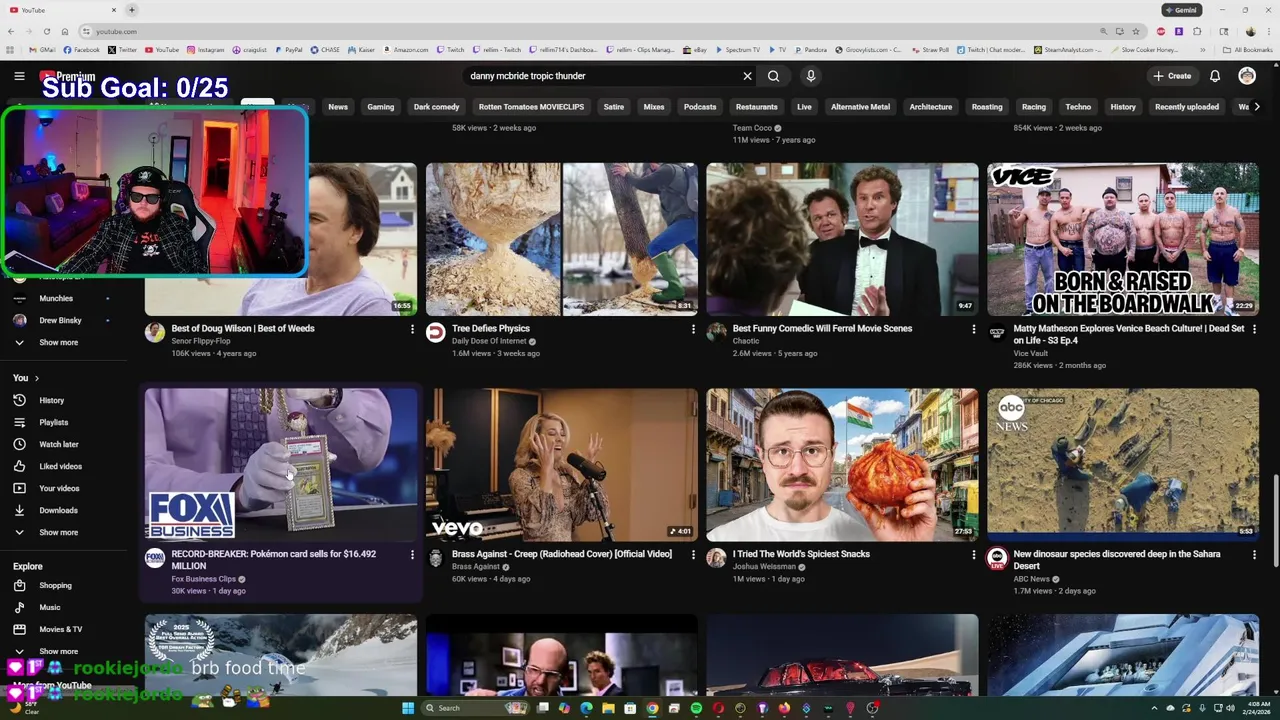Open Vice Born & Raised Boardwalk thumbnail

click(1123, 240)
